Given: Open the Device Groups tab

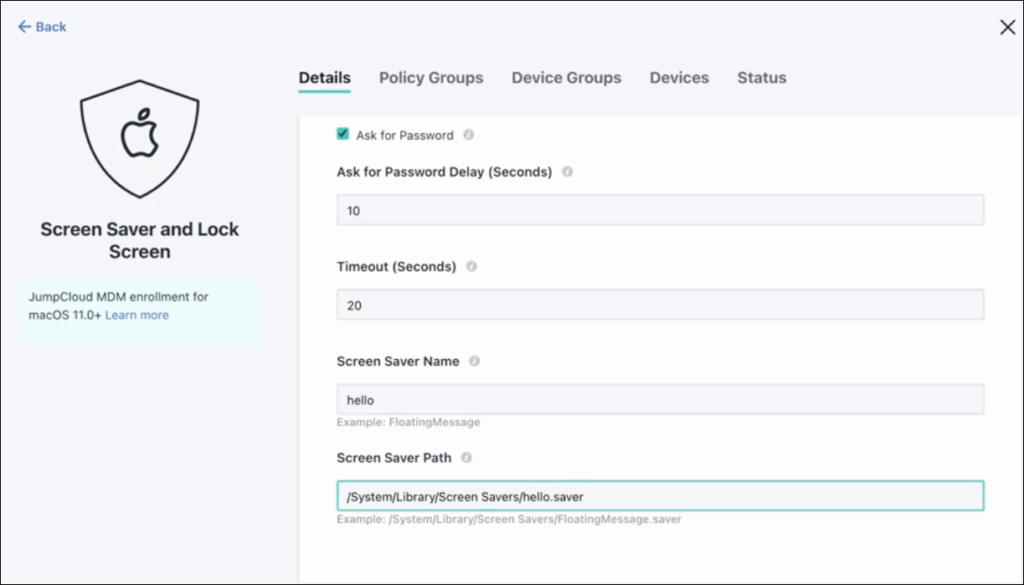Looking at the screenshot, I should (566, 78).
